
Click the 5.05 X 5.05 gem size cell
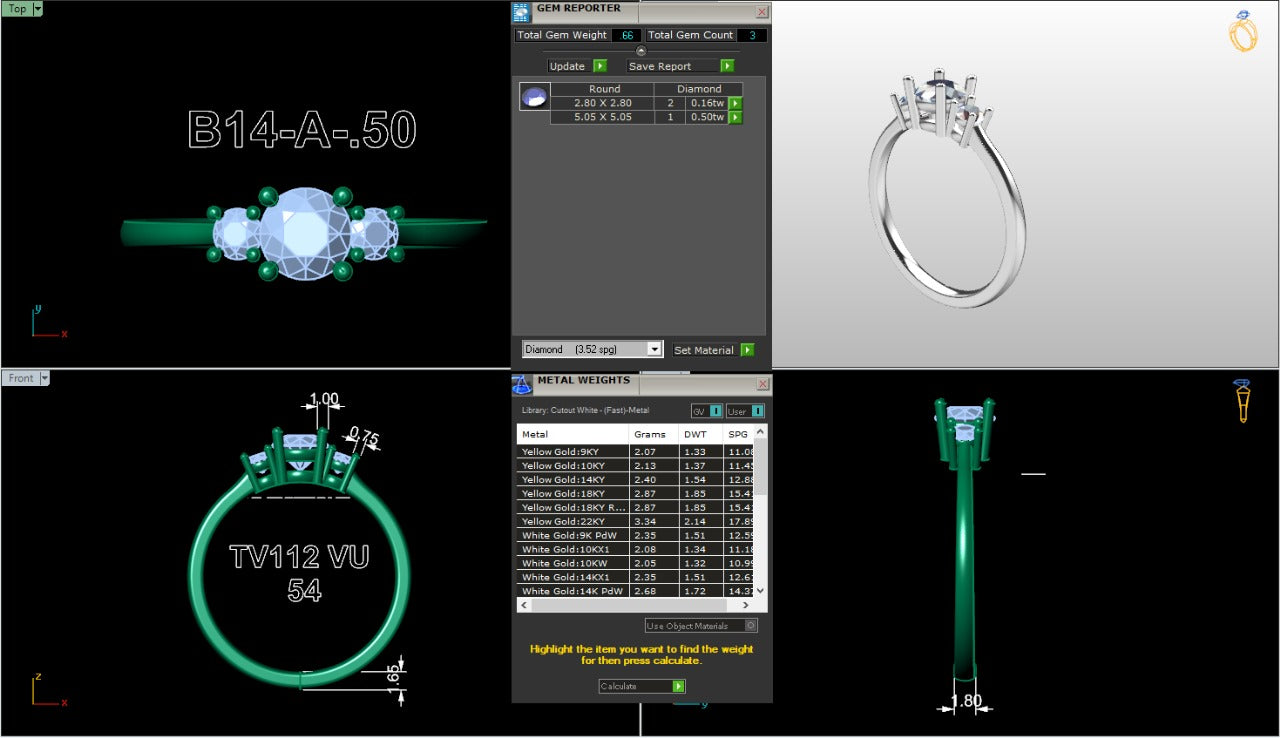(602, 117)
